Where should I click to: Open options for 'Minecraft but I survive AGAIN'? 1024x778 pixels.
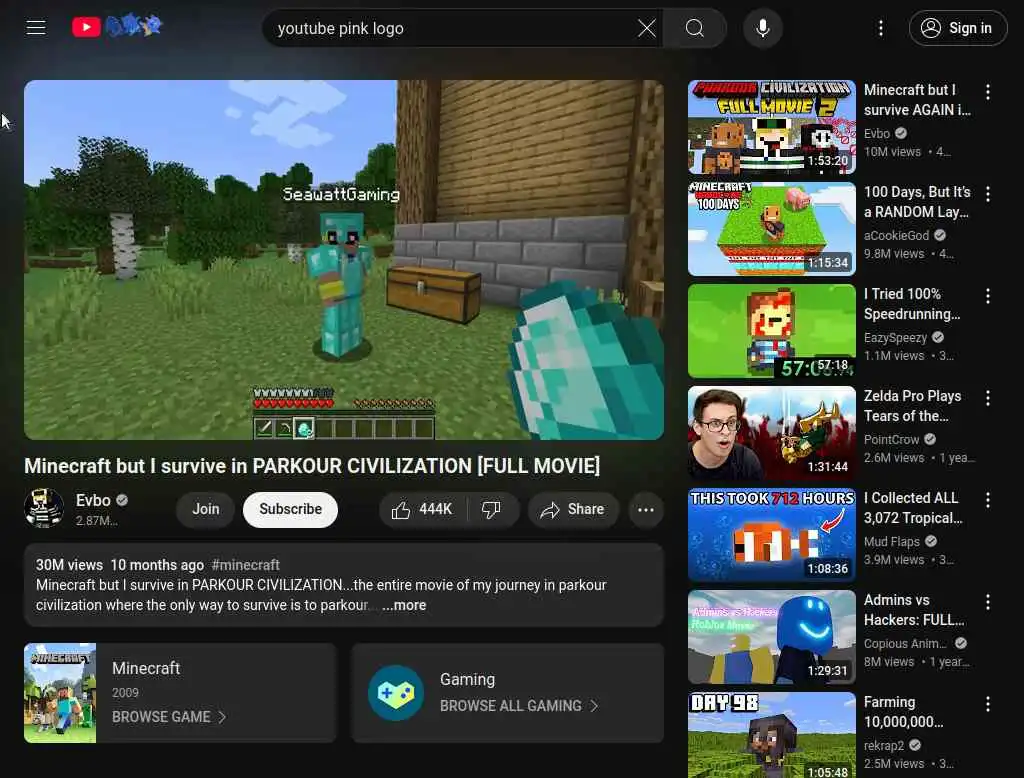coord(988,92)
